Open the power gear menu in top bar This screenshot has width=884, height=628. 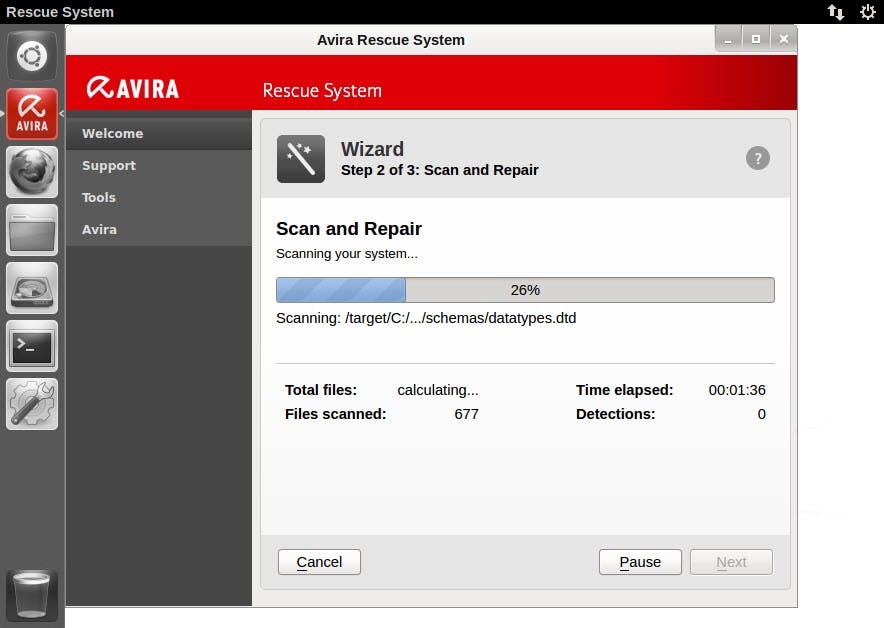(x=868, y=12)
